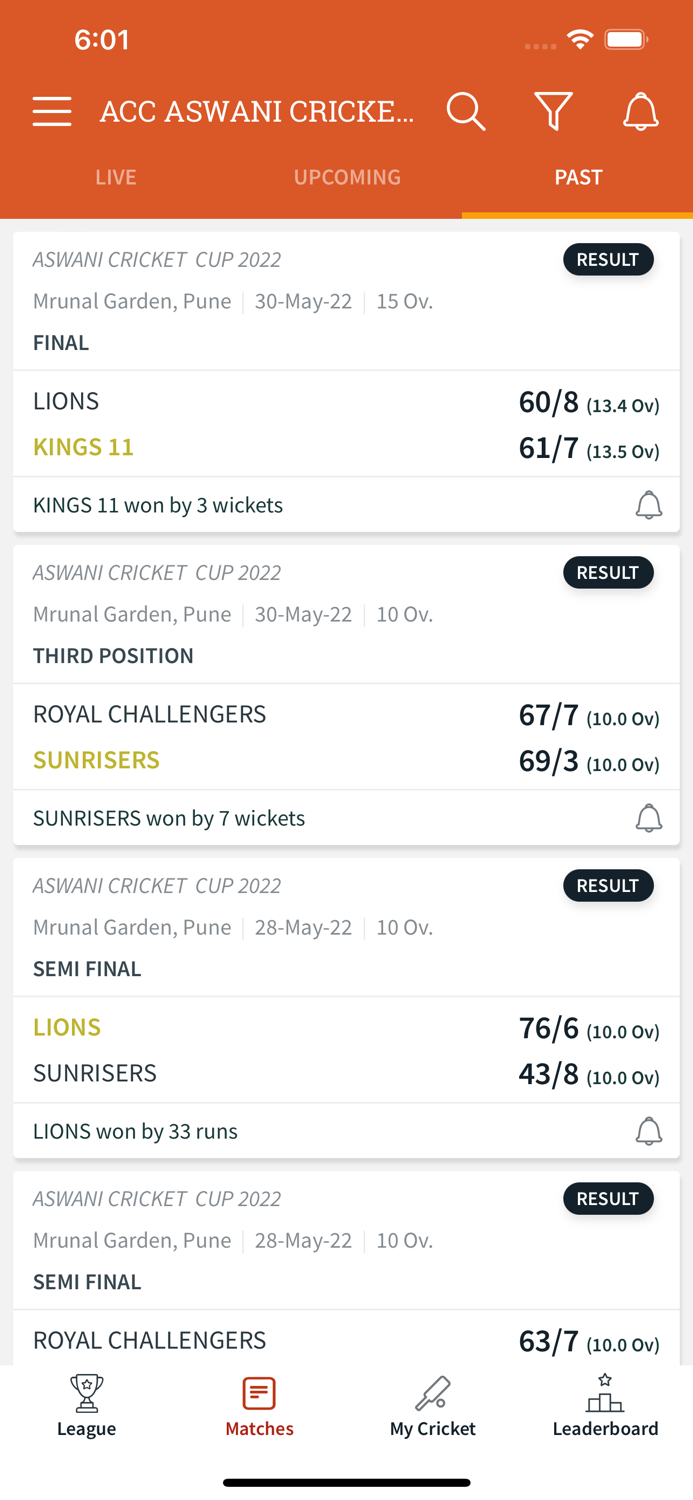Tap the ACC ASWANI CRICKE... title
Image resolution: width=693 pixels, height=1500 pixels.
coord(257,111)
